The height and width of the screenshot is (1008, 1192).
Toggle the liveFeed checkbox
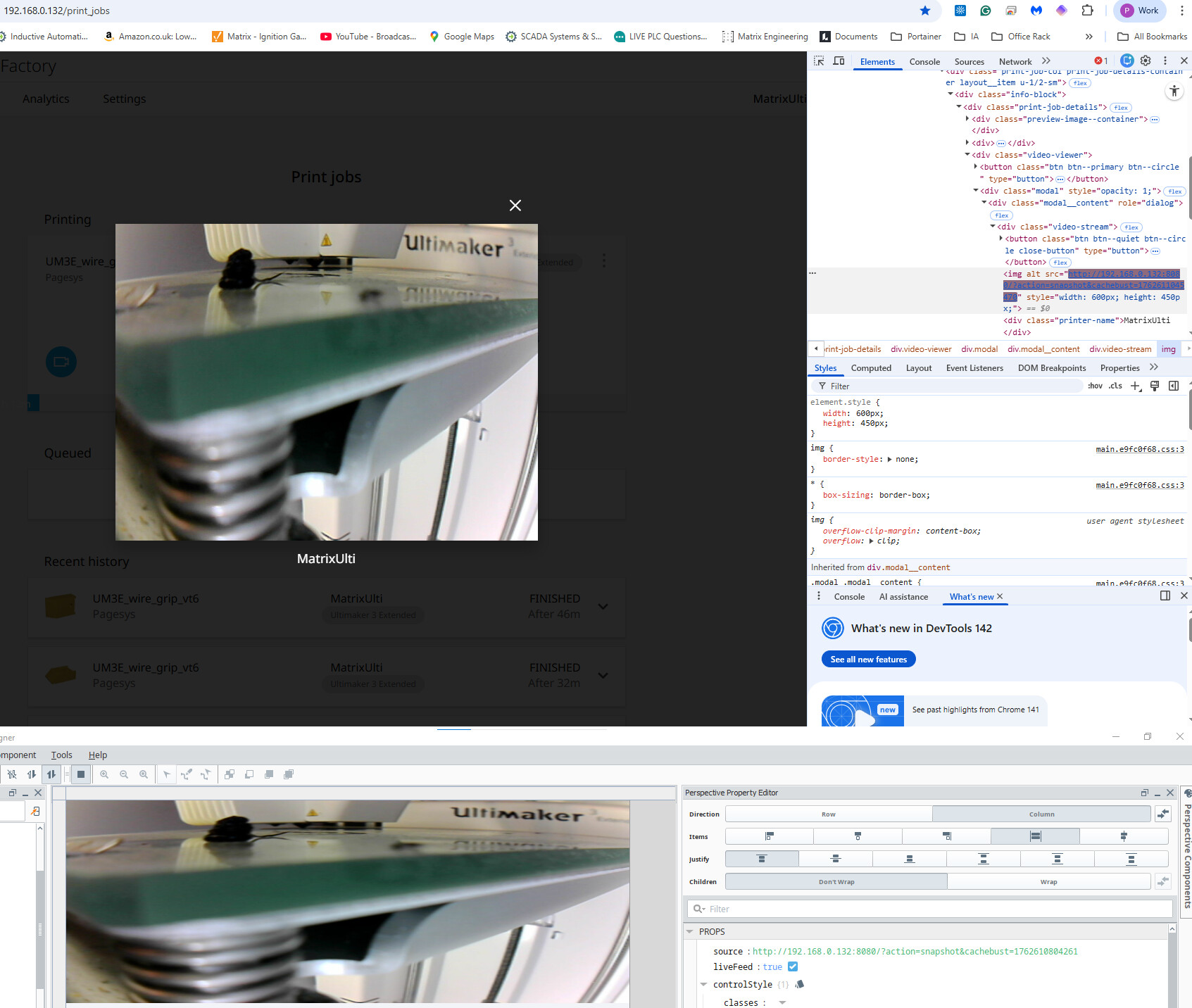[793, 967]
